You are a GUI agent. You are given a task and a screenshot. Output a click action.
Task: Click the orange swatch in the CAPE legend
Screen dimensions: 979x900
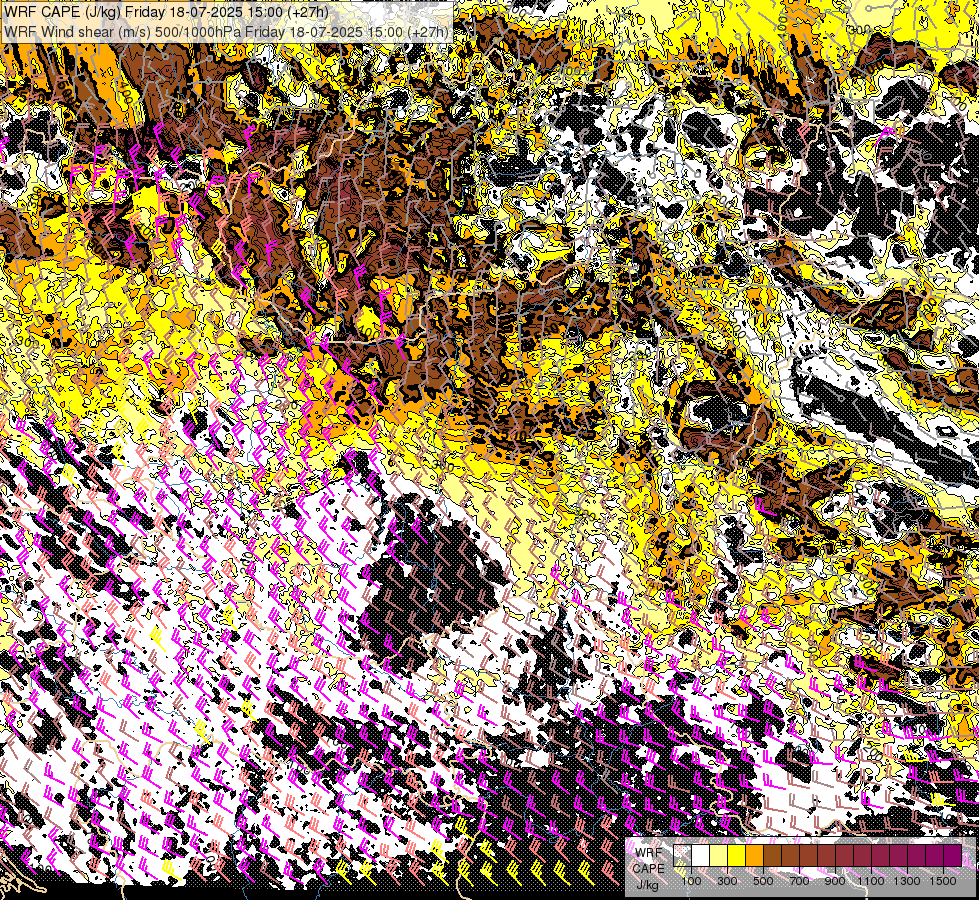(754, 855)
